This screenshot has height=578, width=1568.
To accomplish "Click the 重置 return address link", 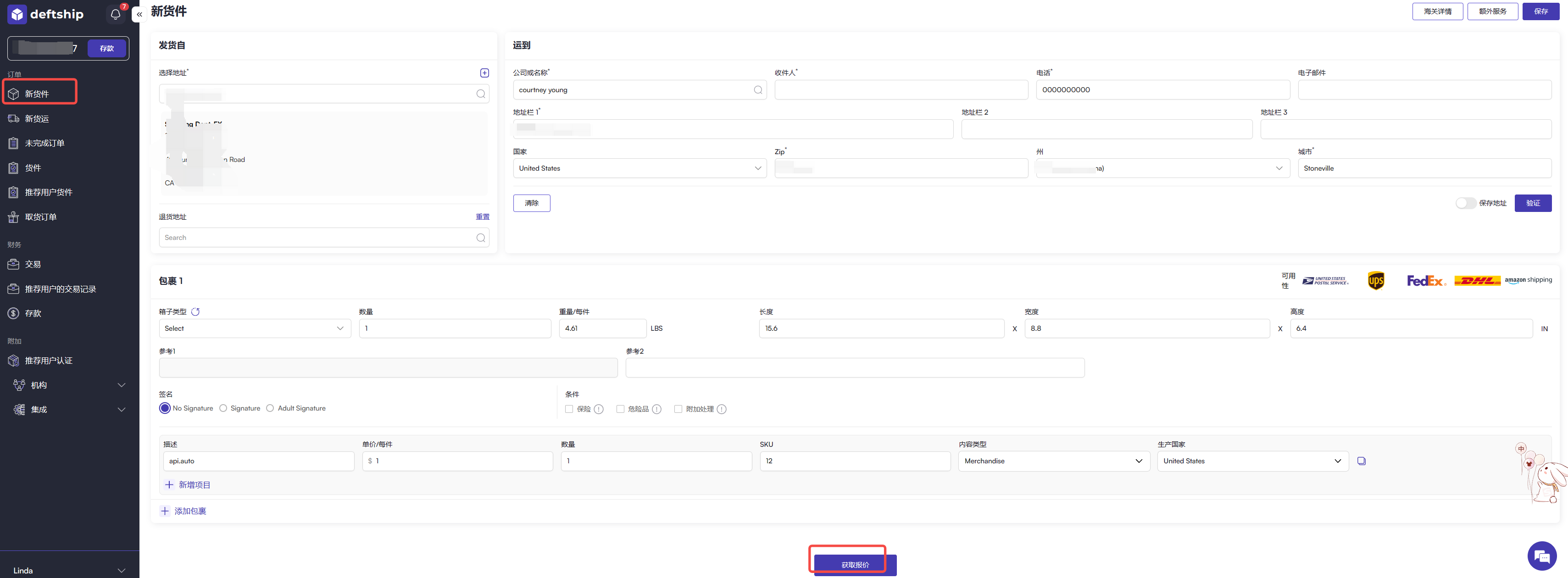I will (482, 217).
